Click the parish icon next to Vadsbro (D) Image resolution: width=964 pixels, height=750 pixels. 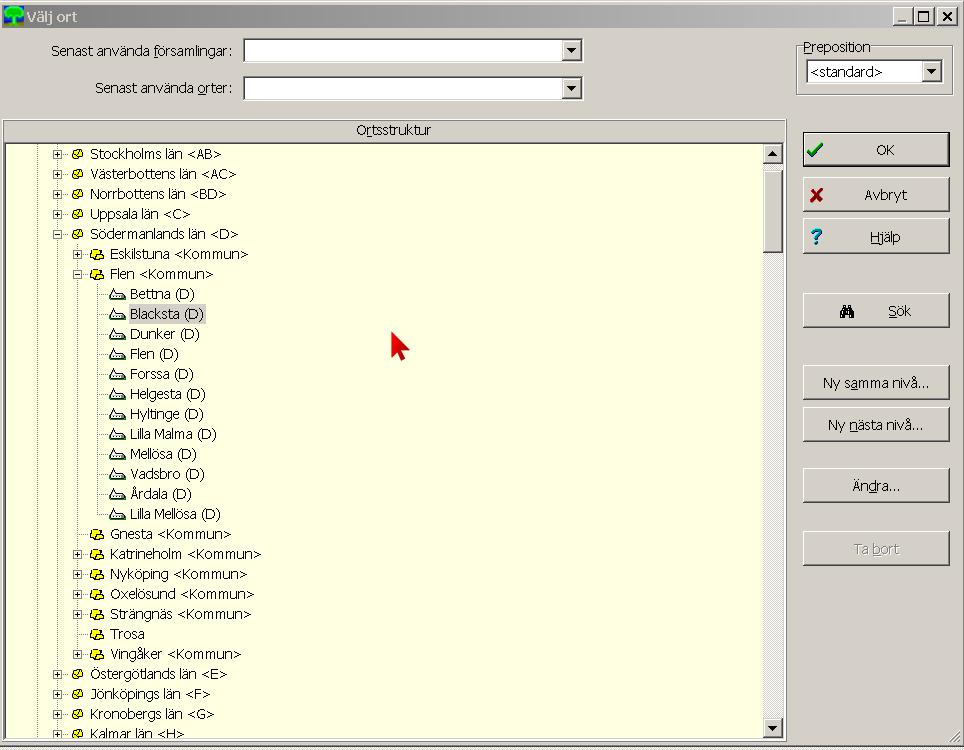pyautogui.click(x=117, y=475)
